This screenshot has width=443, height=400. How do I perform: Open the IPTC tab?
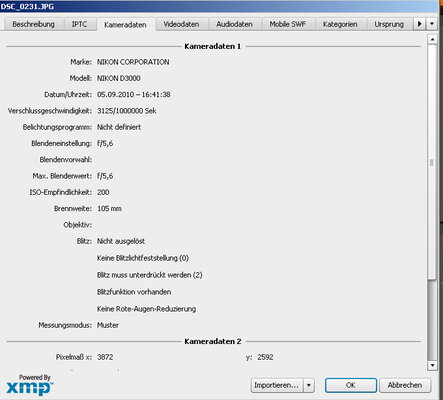(x=79, y=24)
